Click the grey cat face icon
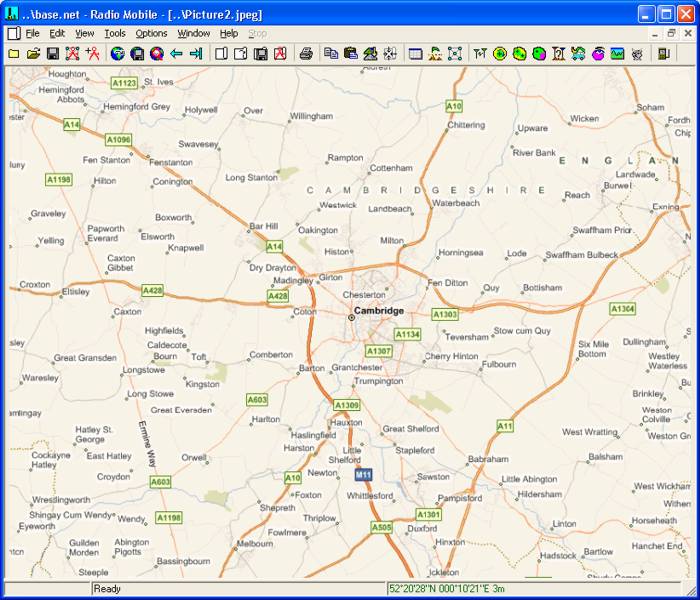The image size is (700, 600). point(637,54)
